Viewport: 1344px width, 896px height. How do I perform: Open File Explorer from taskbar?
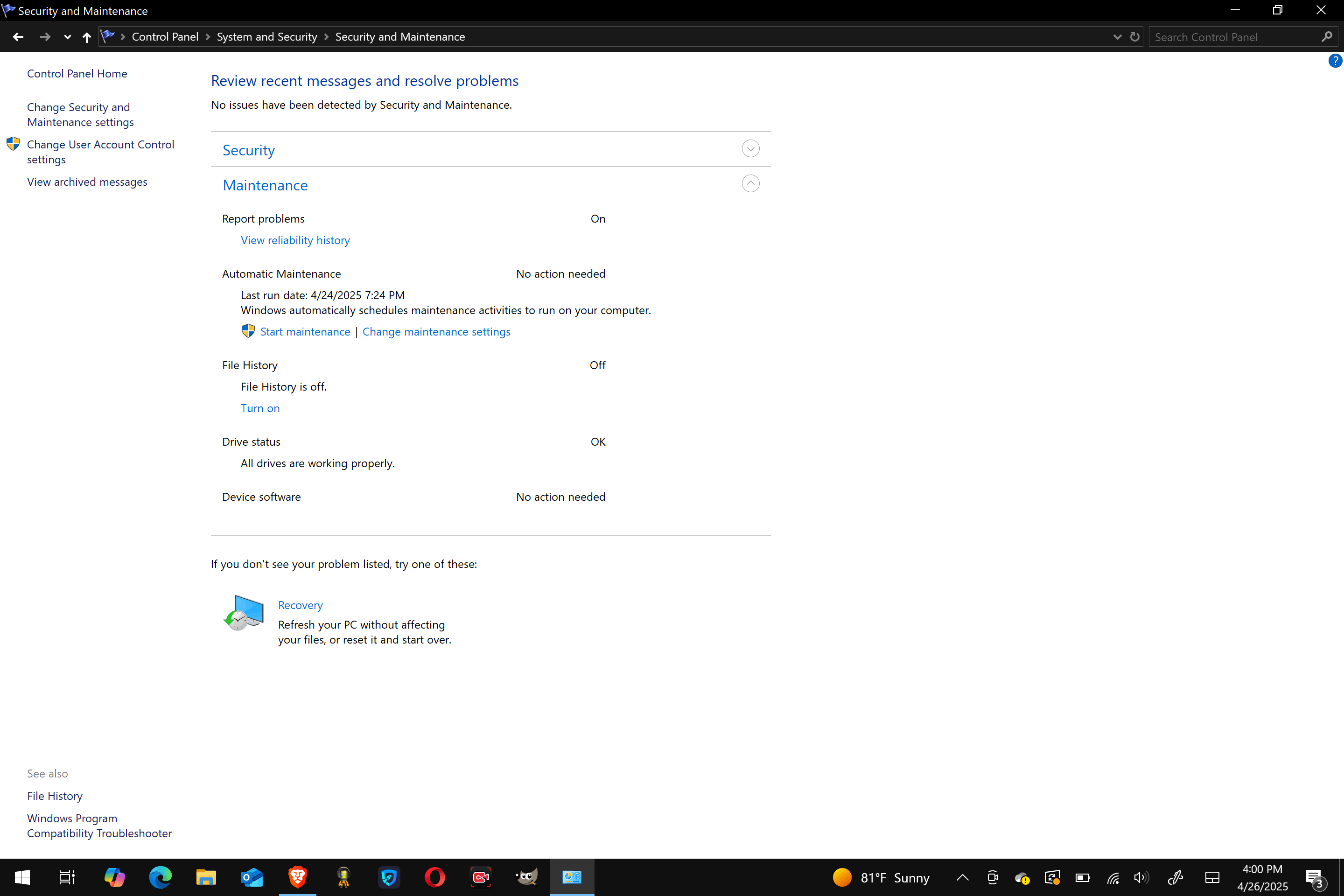[206, 877]
